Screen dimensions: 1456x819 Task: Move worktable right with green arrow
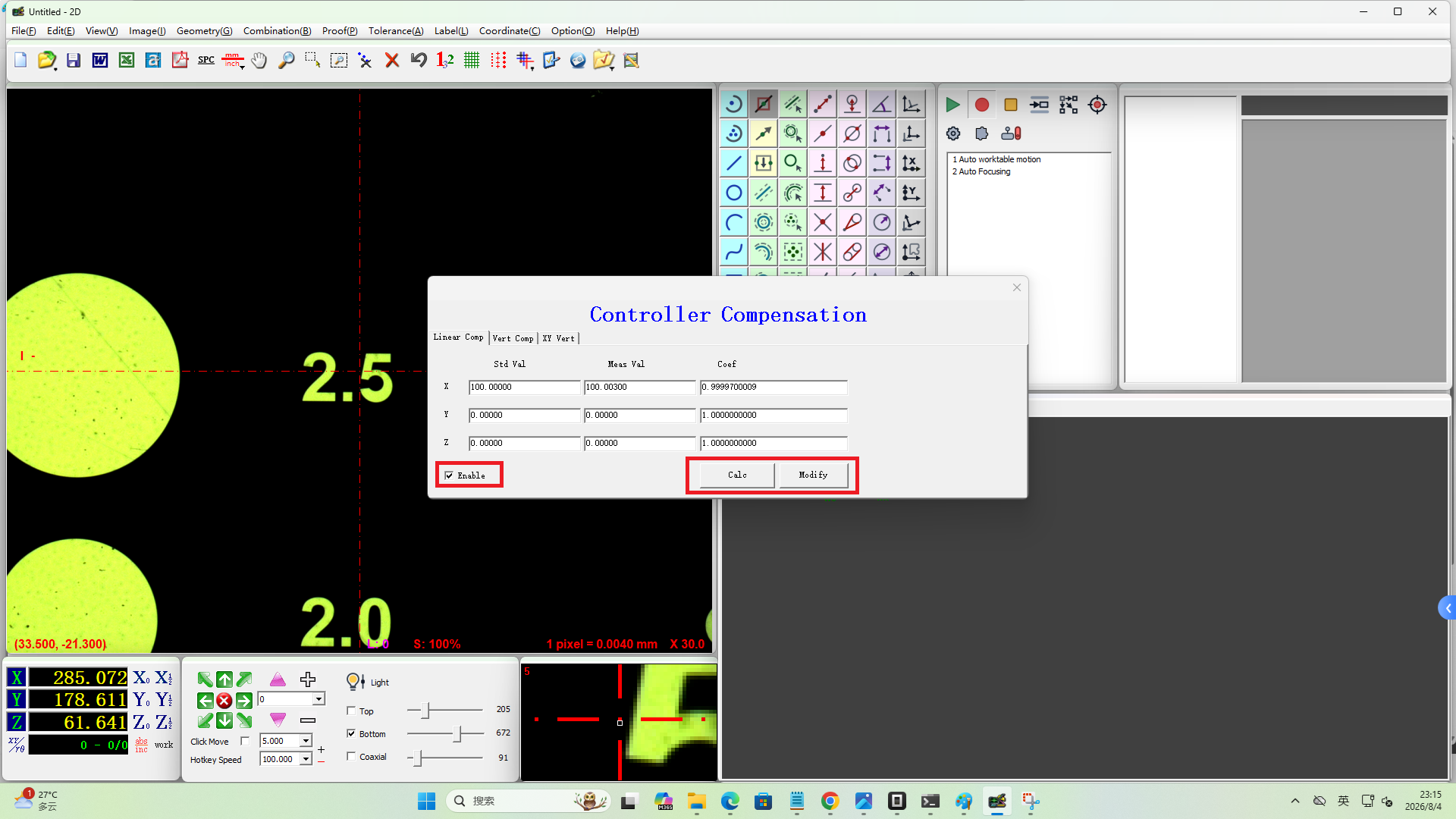coord(244,700)
